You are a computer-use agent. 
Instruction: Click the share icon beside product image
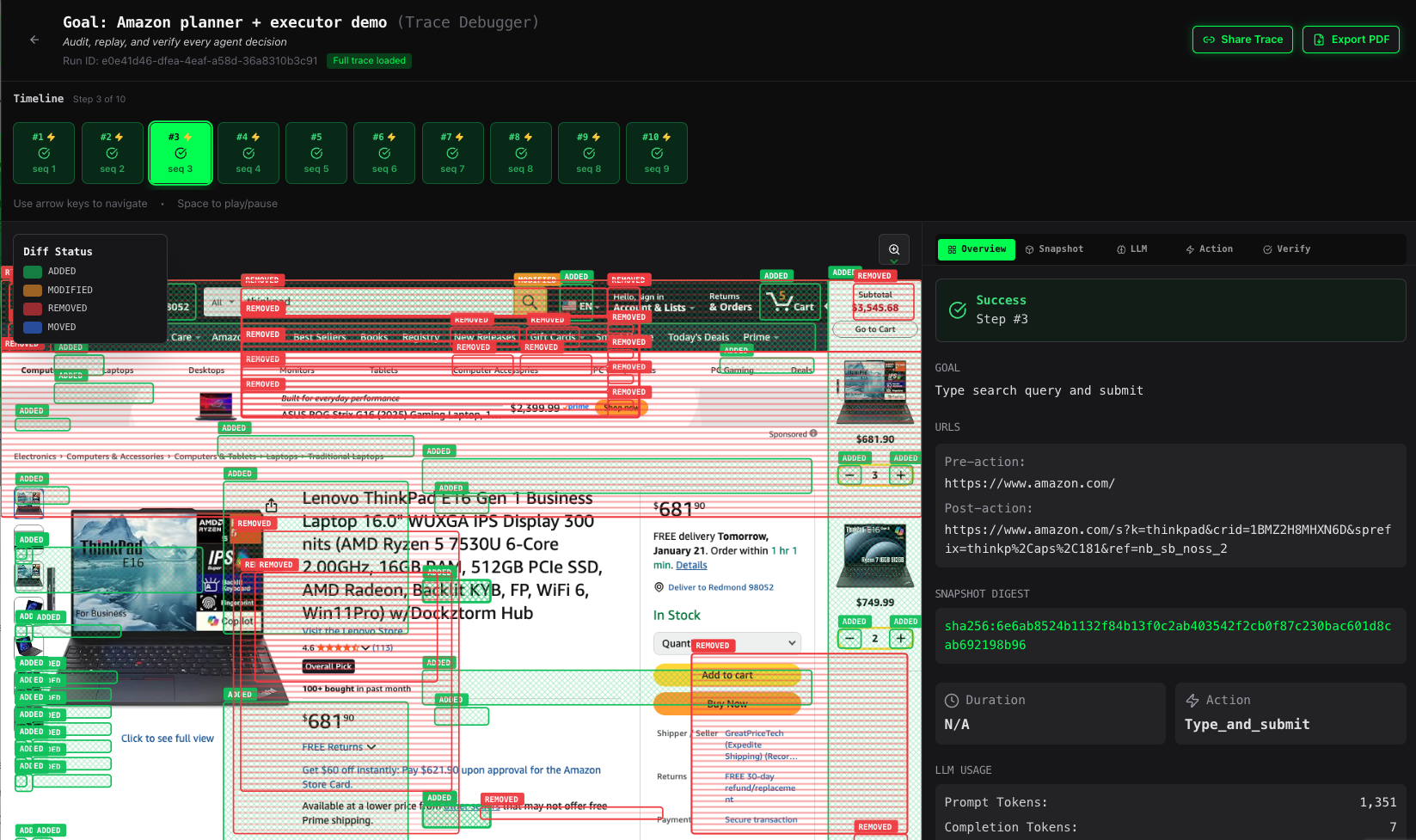(272, 505)
